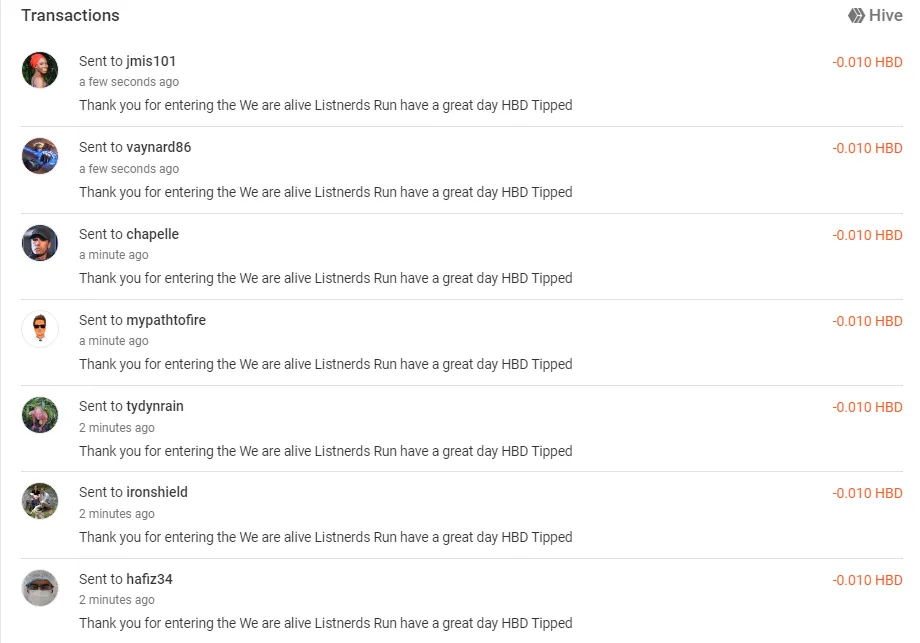Click the hafiz34 username
920x643 pixels.
(150, 579)
